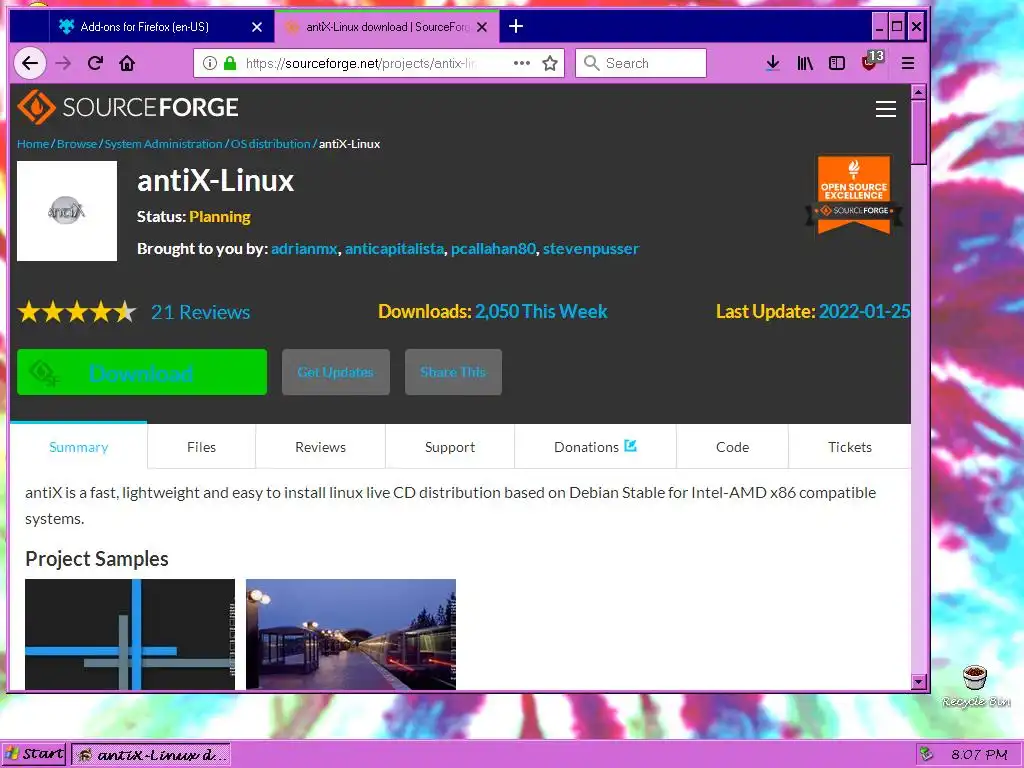Click the green Download button
This screenshot has height=768, width=1024.
click(x=142, y=372)
